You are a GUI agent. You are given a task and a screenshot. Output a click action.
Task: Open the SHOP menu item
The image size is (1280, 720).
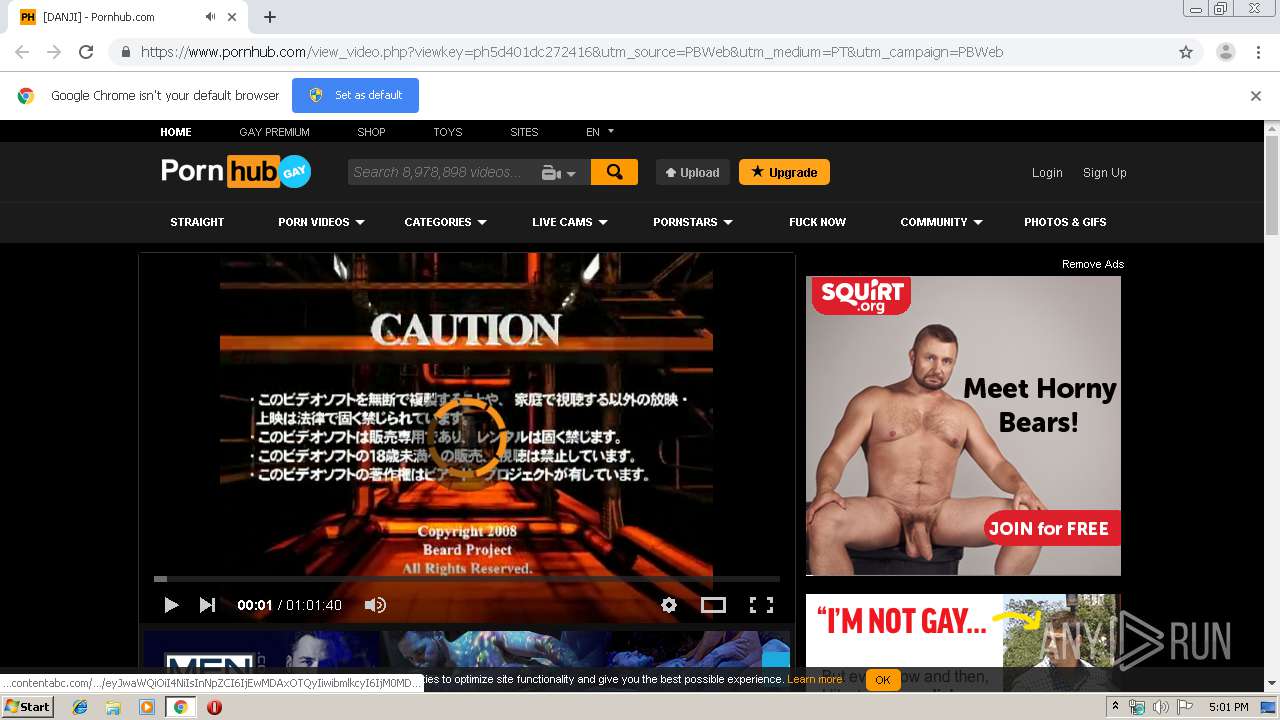[x=371, y=132]
